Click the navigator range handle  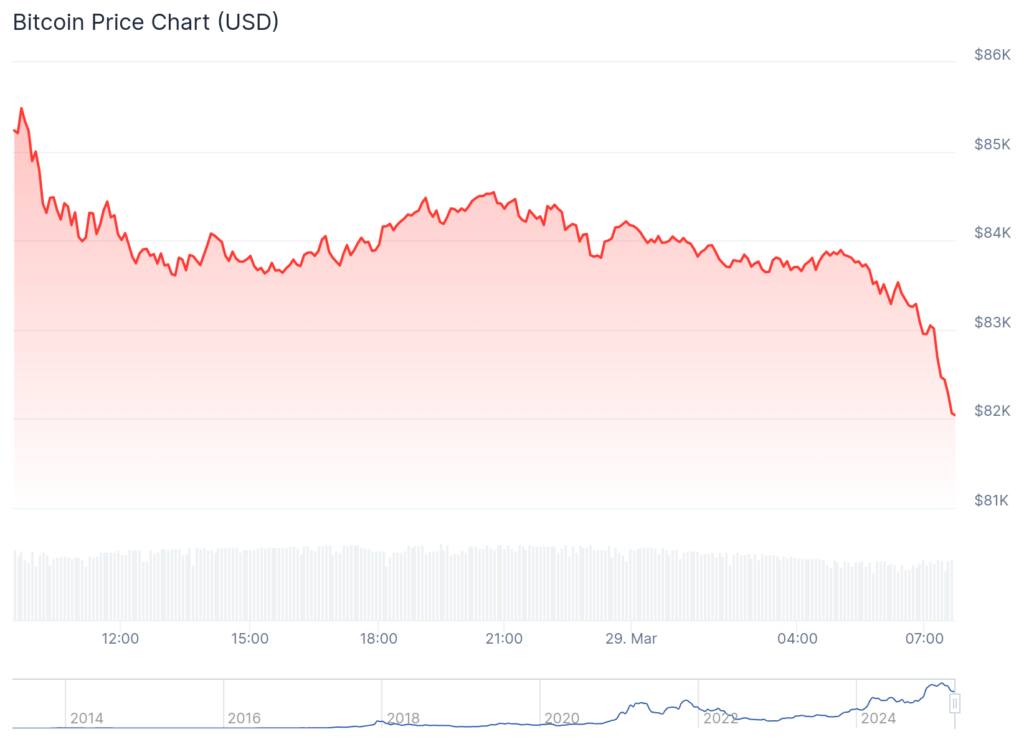(x=955, y=704)
